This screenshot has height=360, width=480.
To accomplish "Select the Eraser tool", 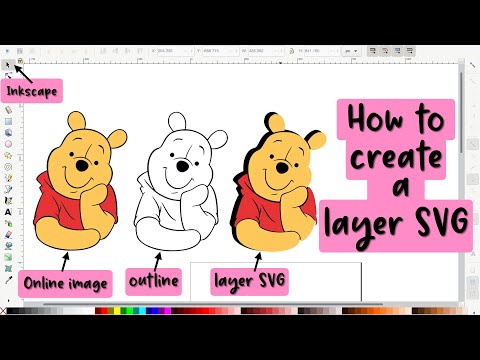I will (8, 235).
